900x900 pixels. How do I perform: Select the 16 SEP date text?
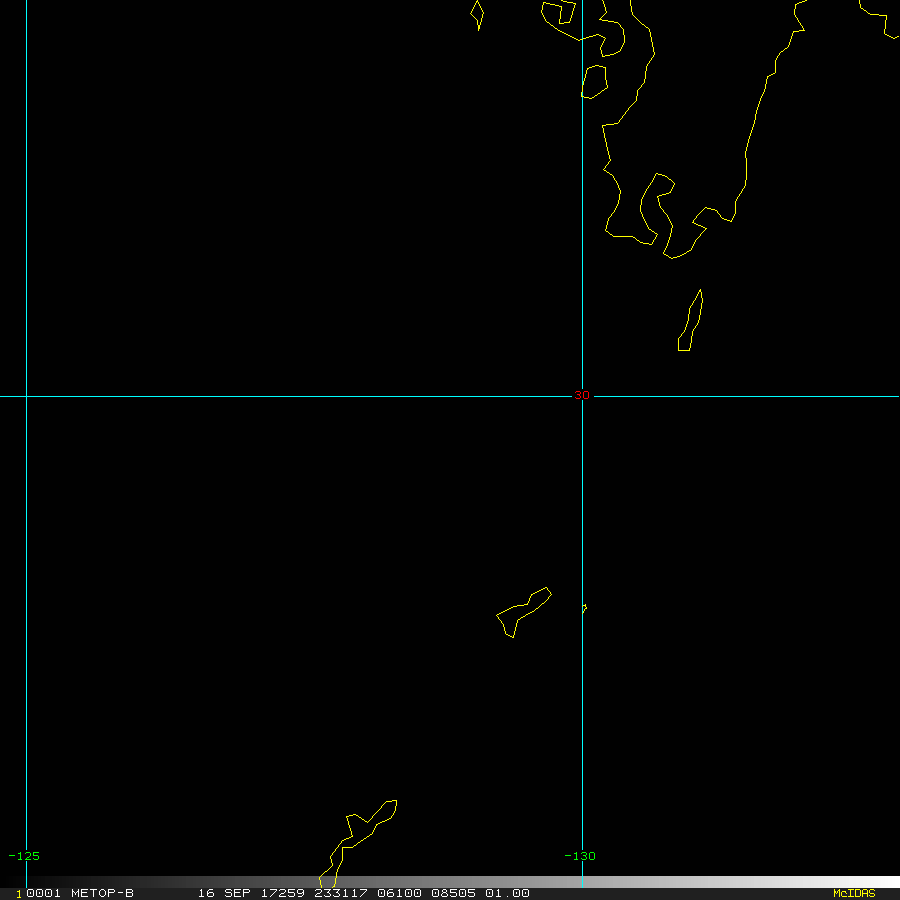224,893
